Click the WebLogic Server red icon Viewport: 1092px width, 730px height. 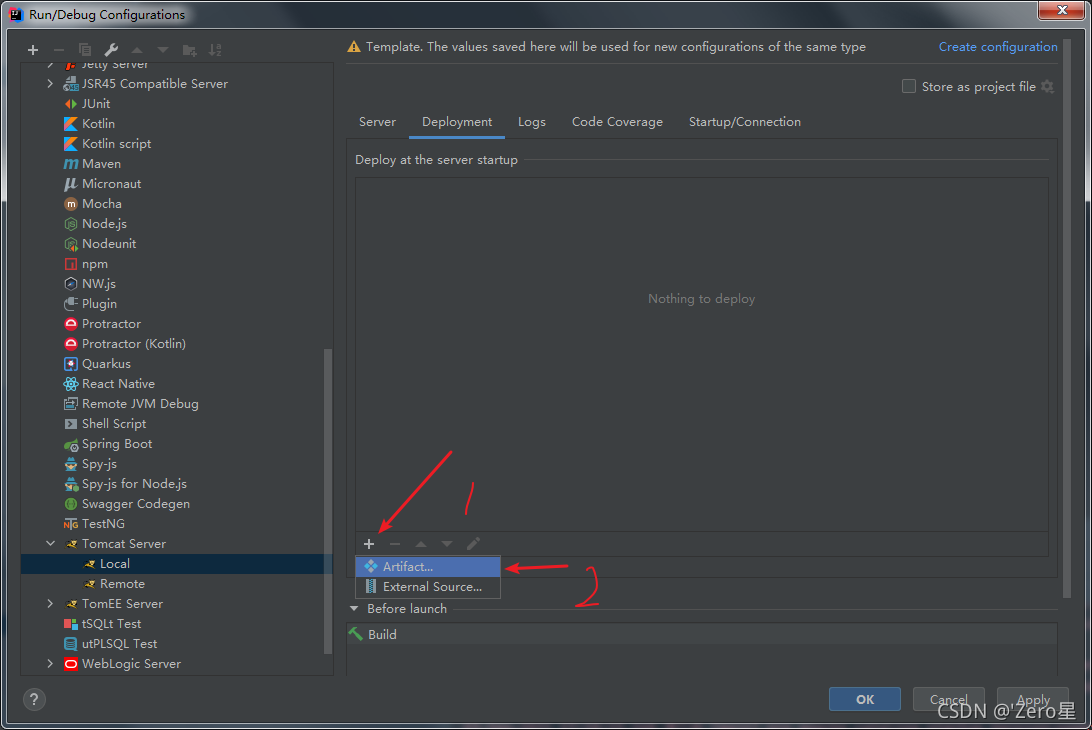coord(70,665)
